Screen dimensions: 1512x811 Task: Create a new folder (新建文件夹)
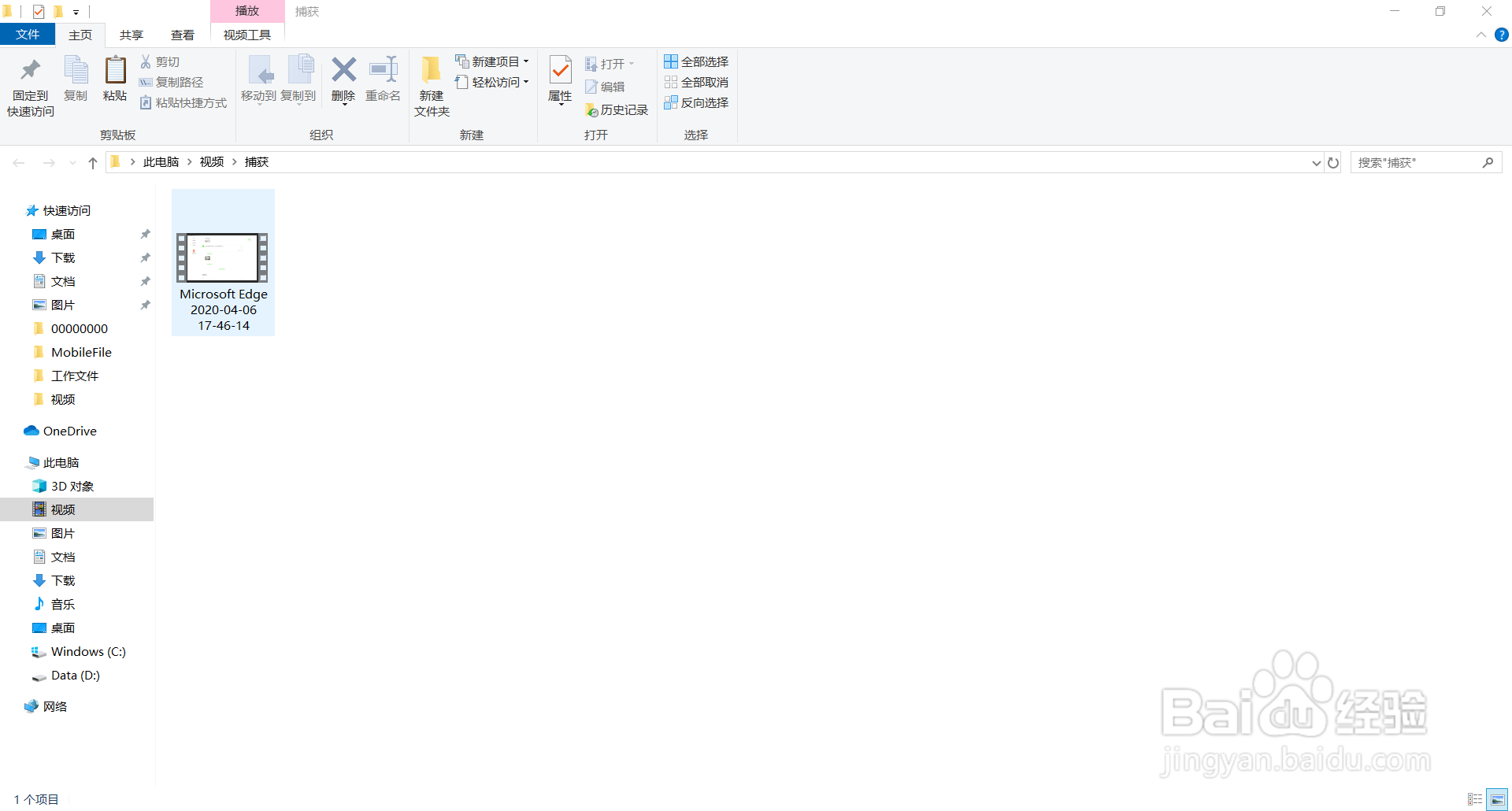click(432, 87)
